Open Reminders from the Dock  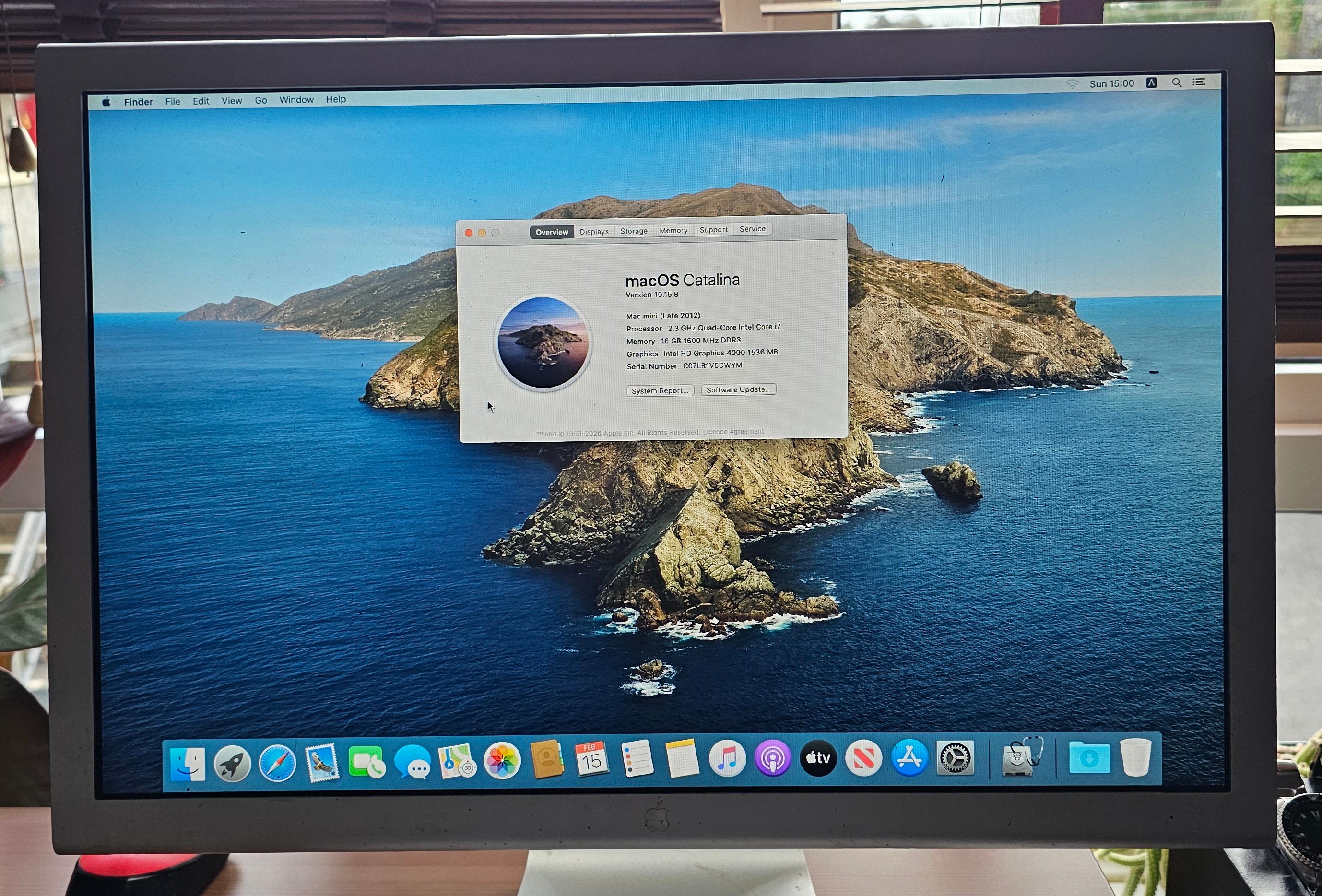click(x=637, y=758)
